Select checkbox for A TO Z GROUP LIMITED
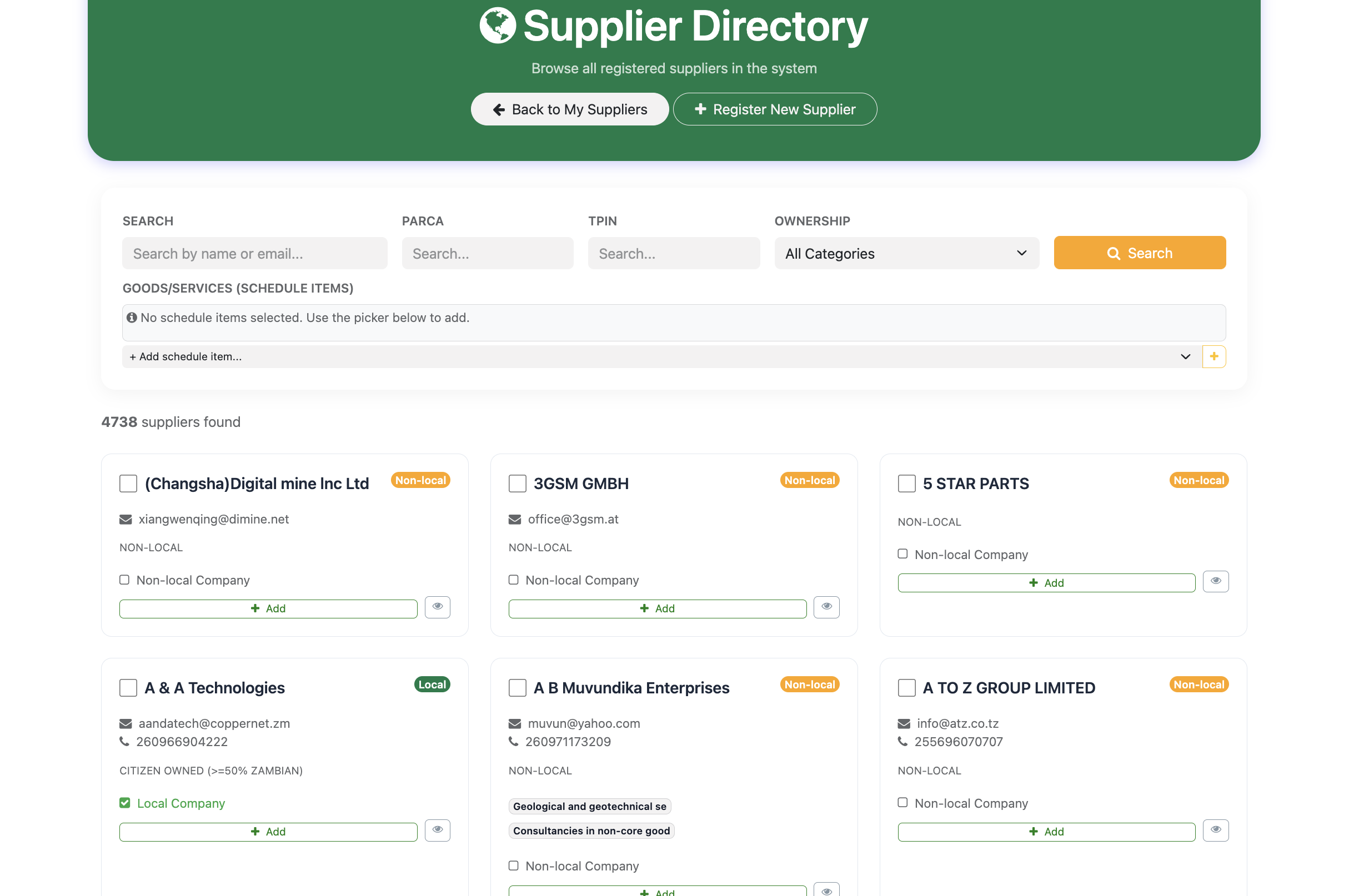Image resolution: width=1364 pixels, height=896 pixels. 907,687
